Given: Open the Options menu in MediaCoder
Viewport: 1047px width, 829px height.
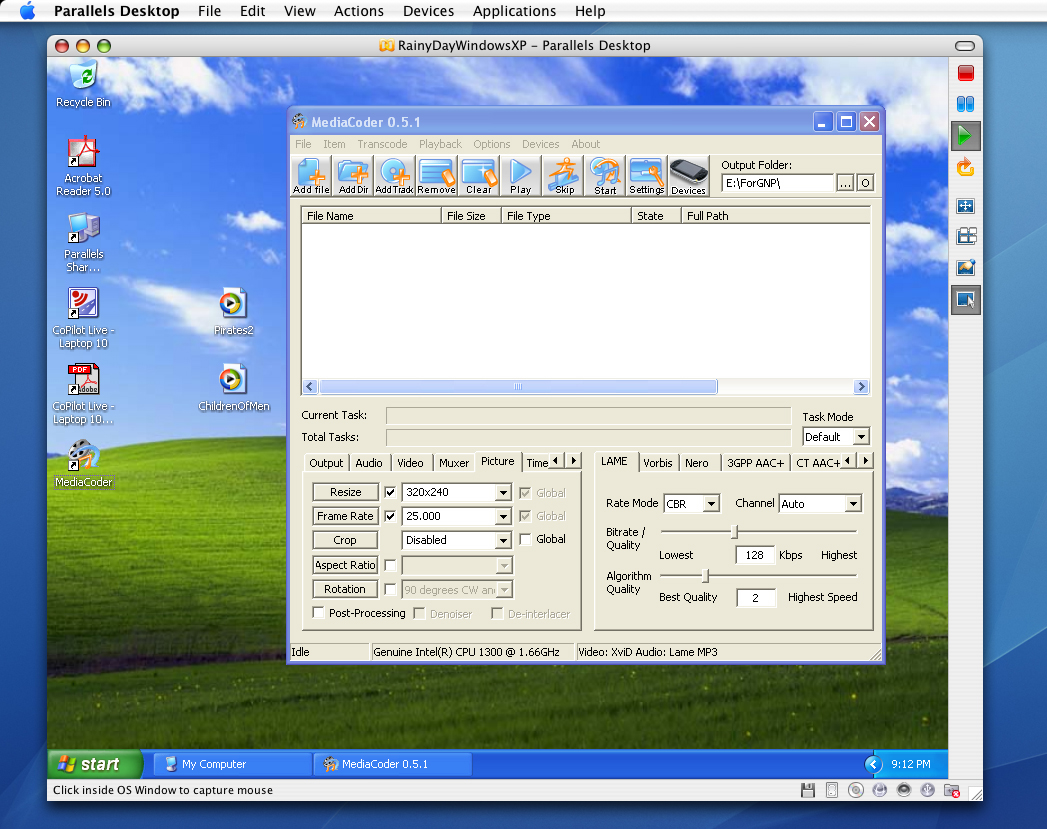Looking at the screenshot, I should point(491,144).
